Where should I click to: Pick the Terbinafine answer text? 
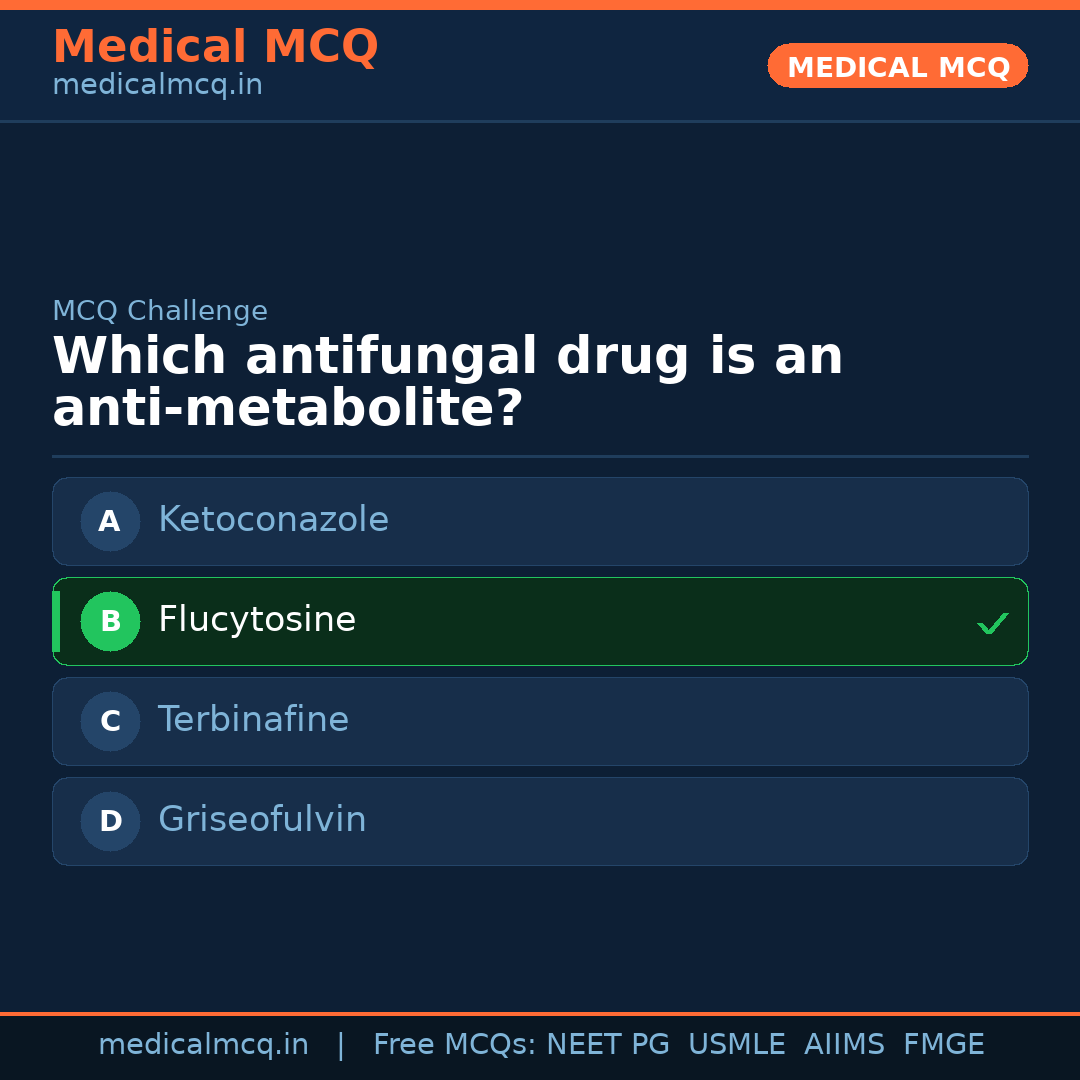(x=253, y=720)
